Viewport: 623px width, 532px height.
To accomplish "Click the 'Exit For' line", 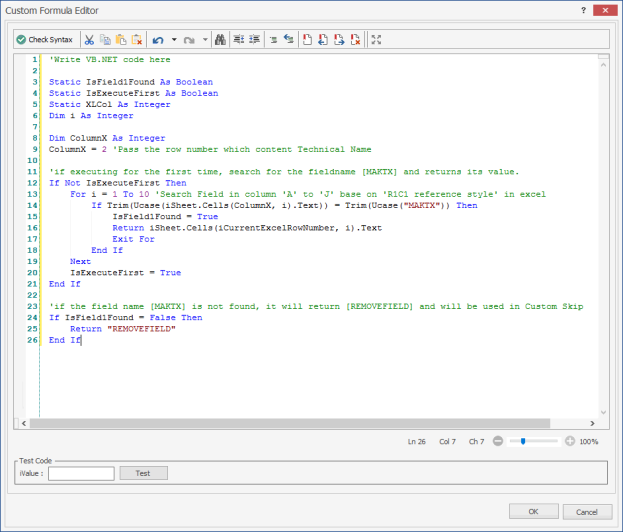I will pos(134,239).
